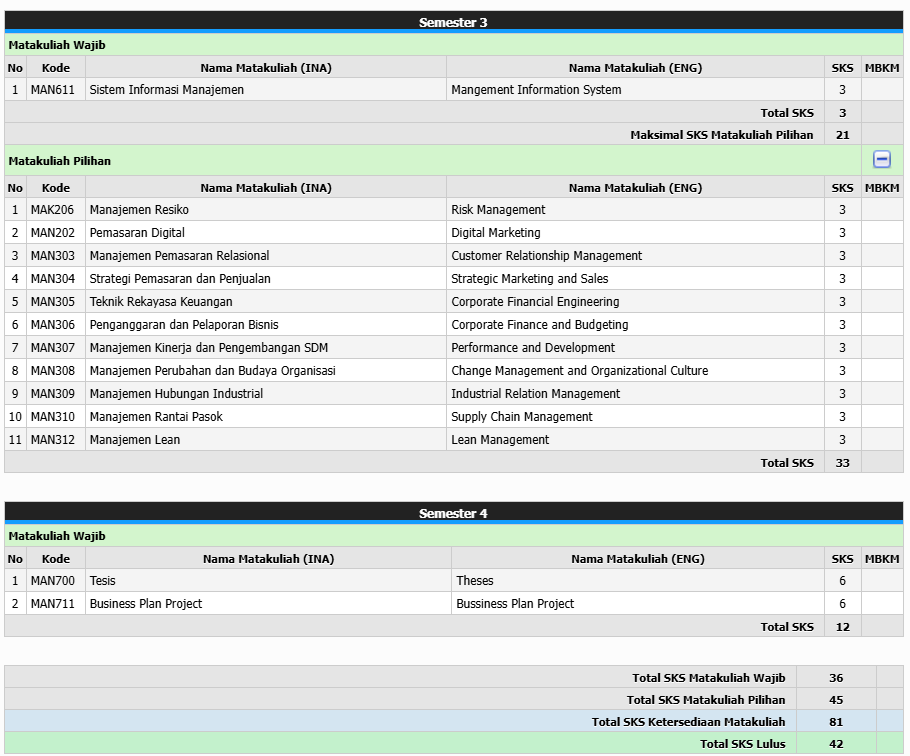Select the elective Total SKS value 33

(x=842, y=463)
